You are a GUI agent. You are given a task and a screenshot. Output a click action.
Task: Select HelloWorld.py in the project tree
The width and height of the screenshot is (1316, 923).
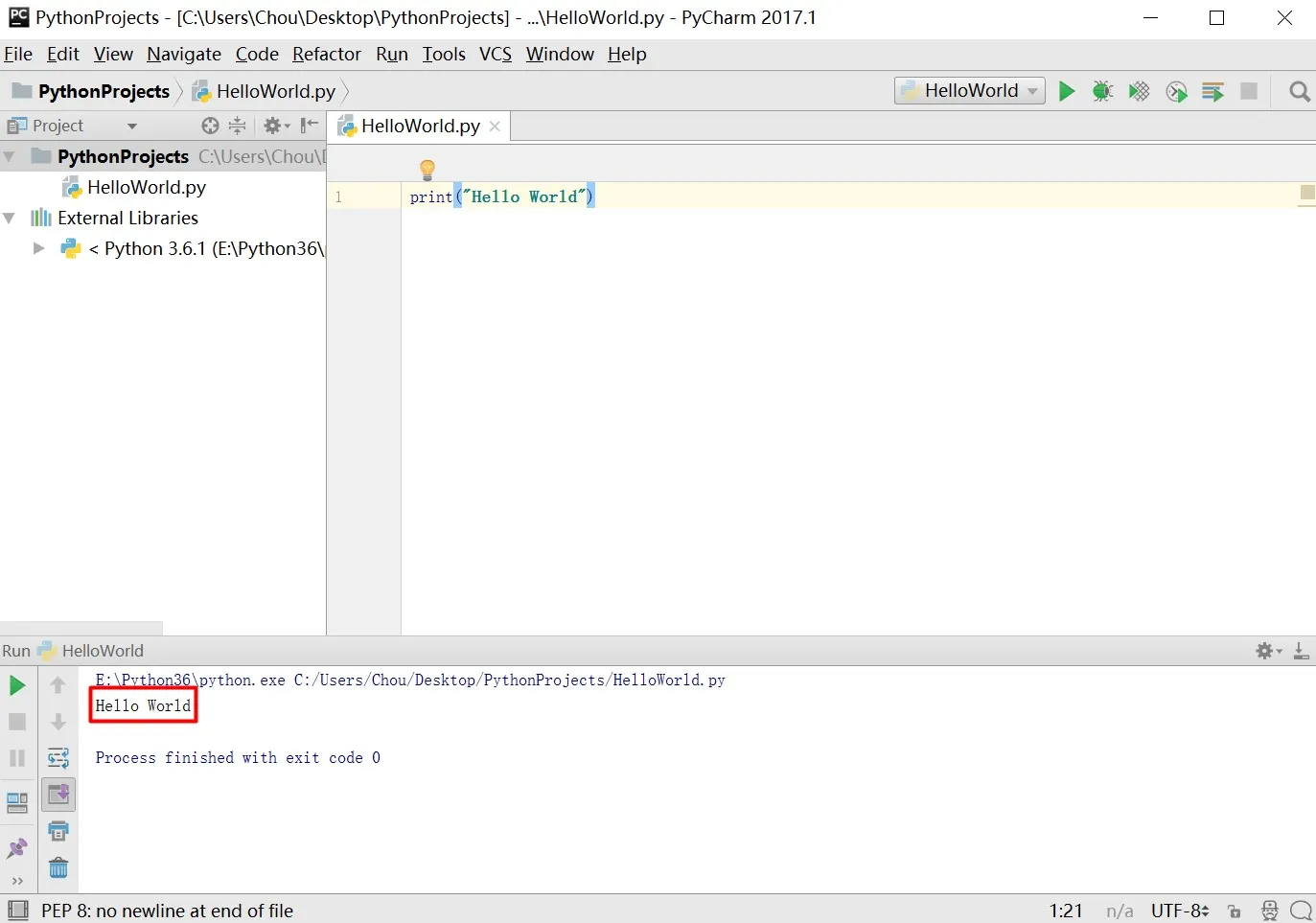146,187
